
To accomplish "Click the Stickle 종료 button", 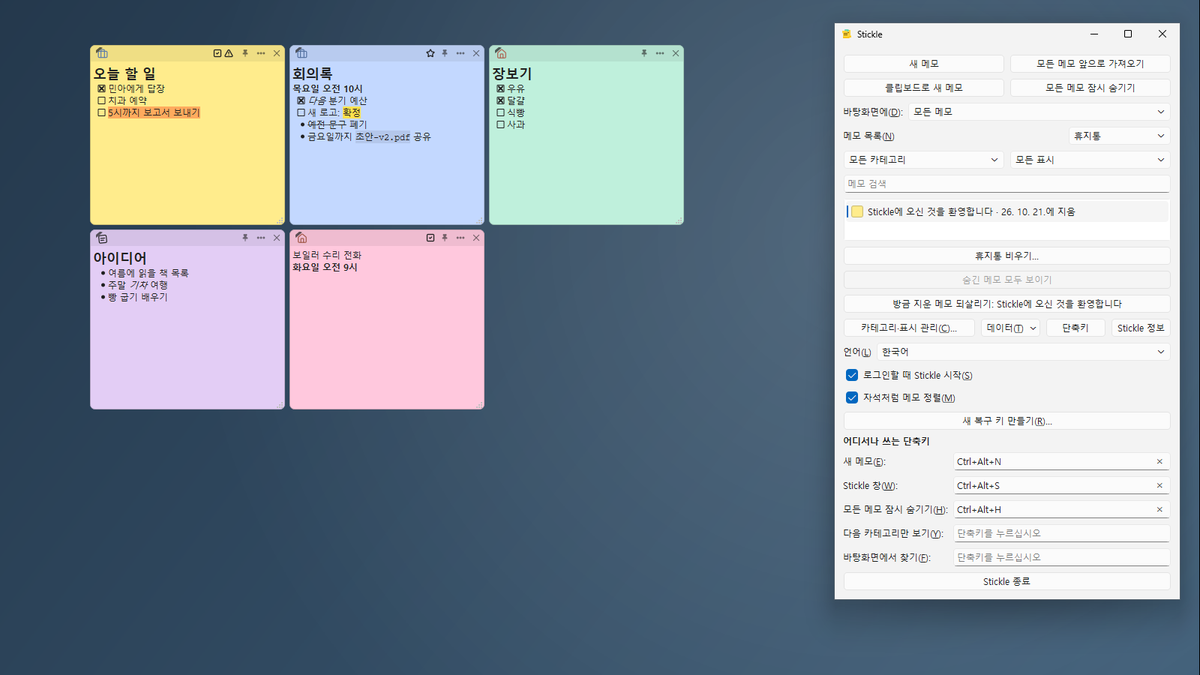I will click(x=1007, y=581).
